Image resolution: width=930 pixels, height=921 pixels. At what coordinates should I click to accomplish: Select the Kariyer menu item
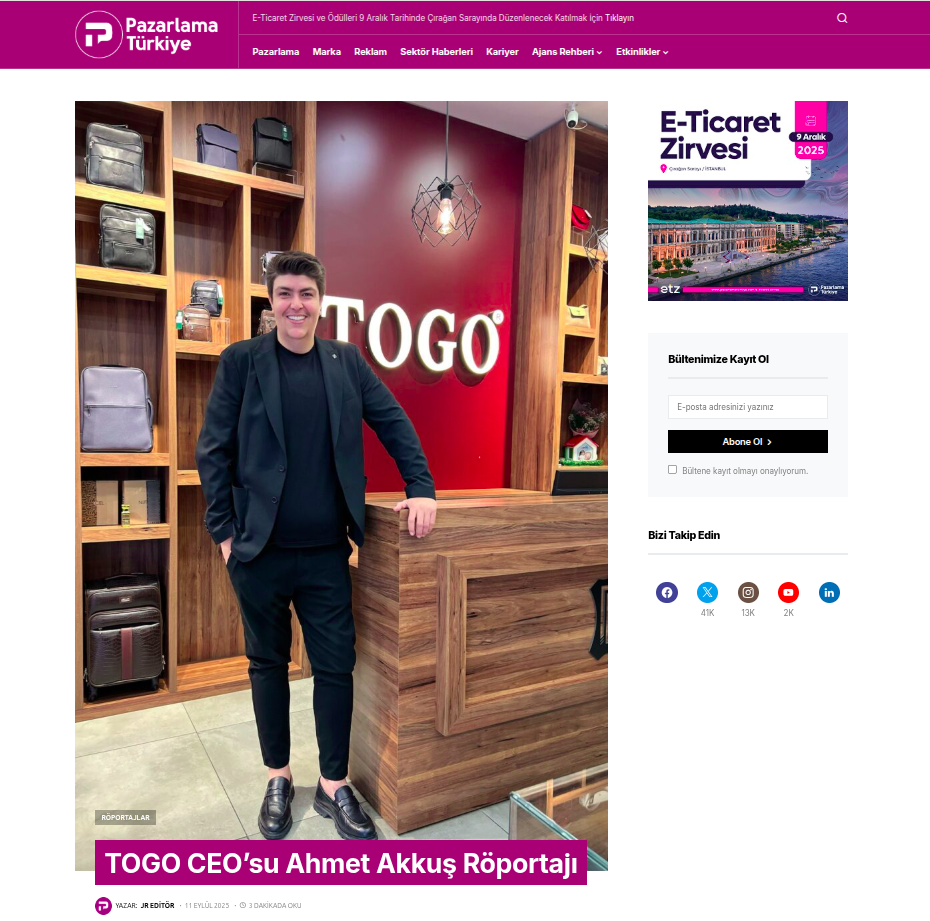(502, 52)
